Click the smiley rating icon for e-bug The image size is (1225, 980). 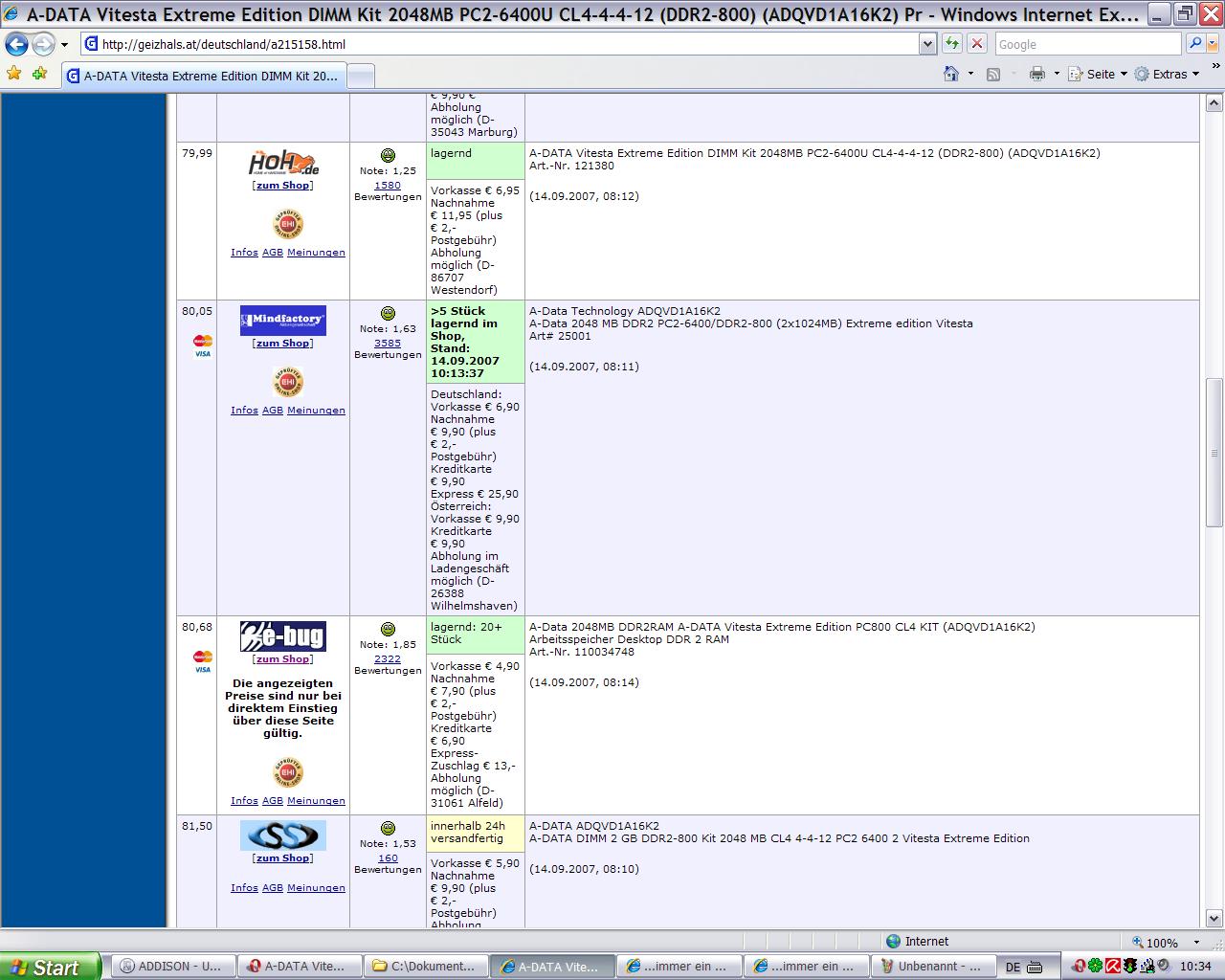click(x=388, y=630)
